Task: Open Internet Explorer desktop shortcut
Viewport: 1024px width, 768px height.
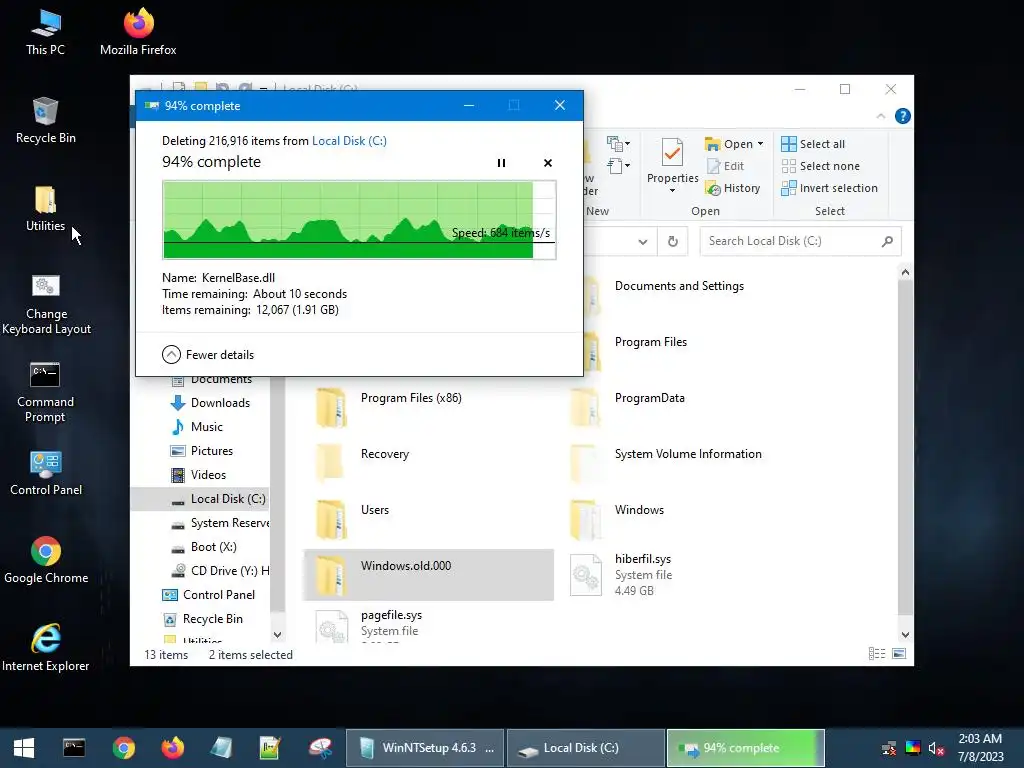Action: click(46, 648)
